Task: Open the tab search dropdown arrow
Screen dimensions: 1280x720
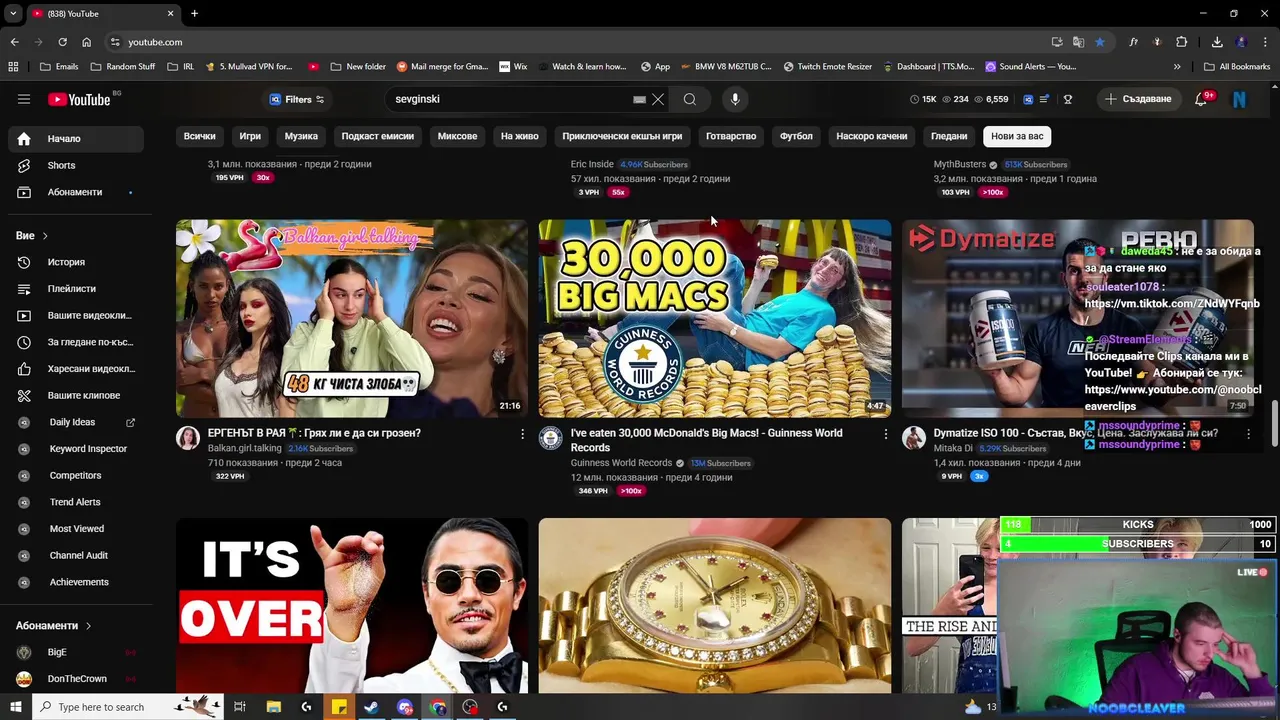Action: (x=13, y=13)
